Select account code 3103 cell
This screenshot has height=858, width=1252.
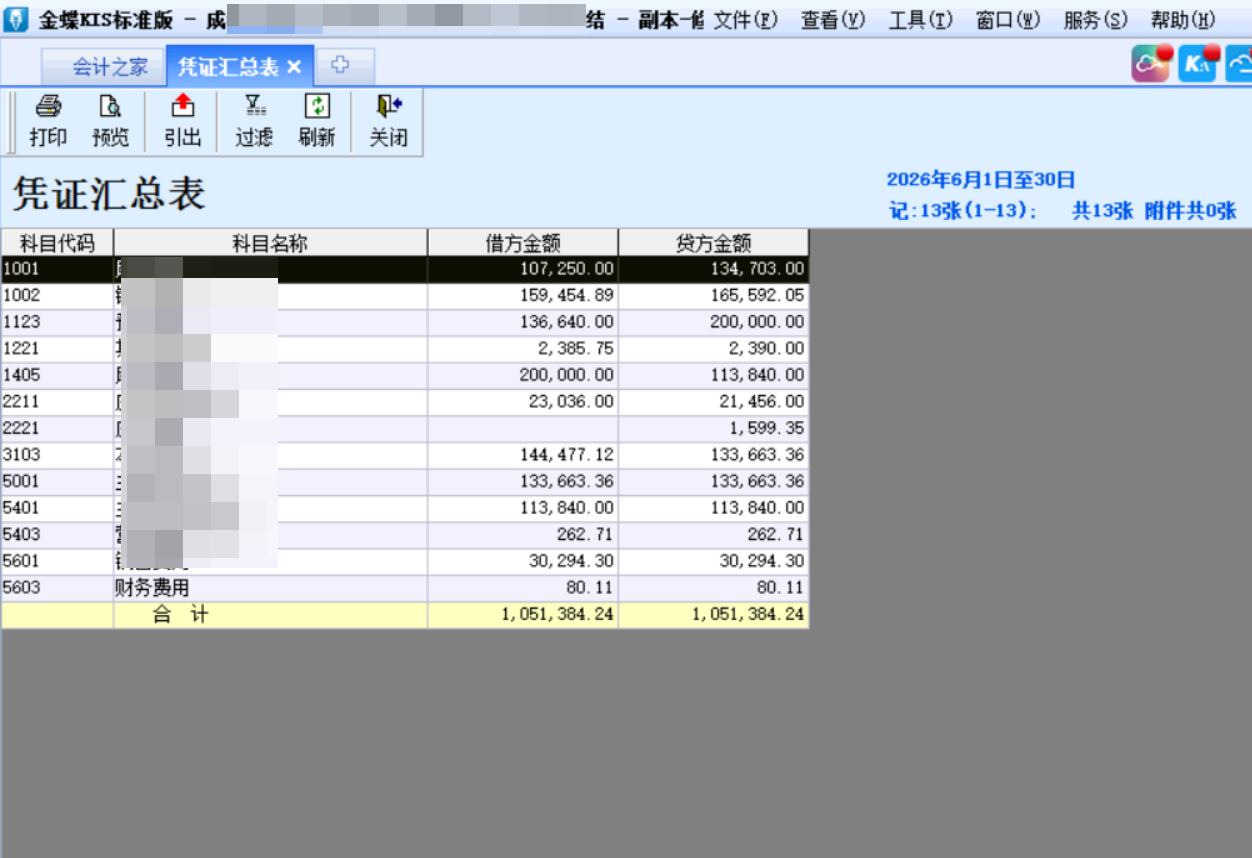click(x=57, y=455)
